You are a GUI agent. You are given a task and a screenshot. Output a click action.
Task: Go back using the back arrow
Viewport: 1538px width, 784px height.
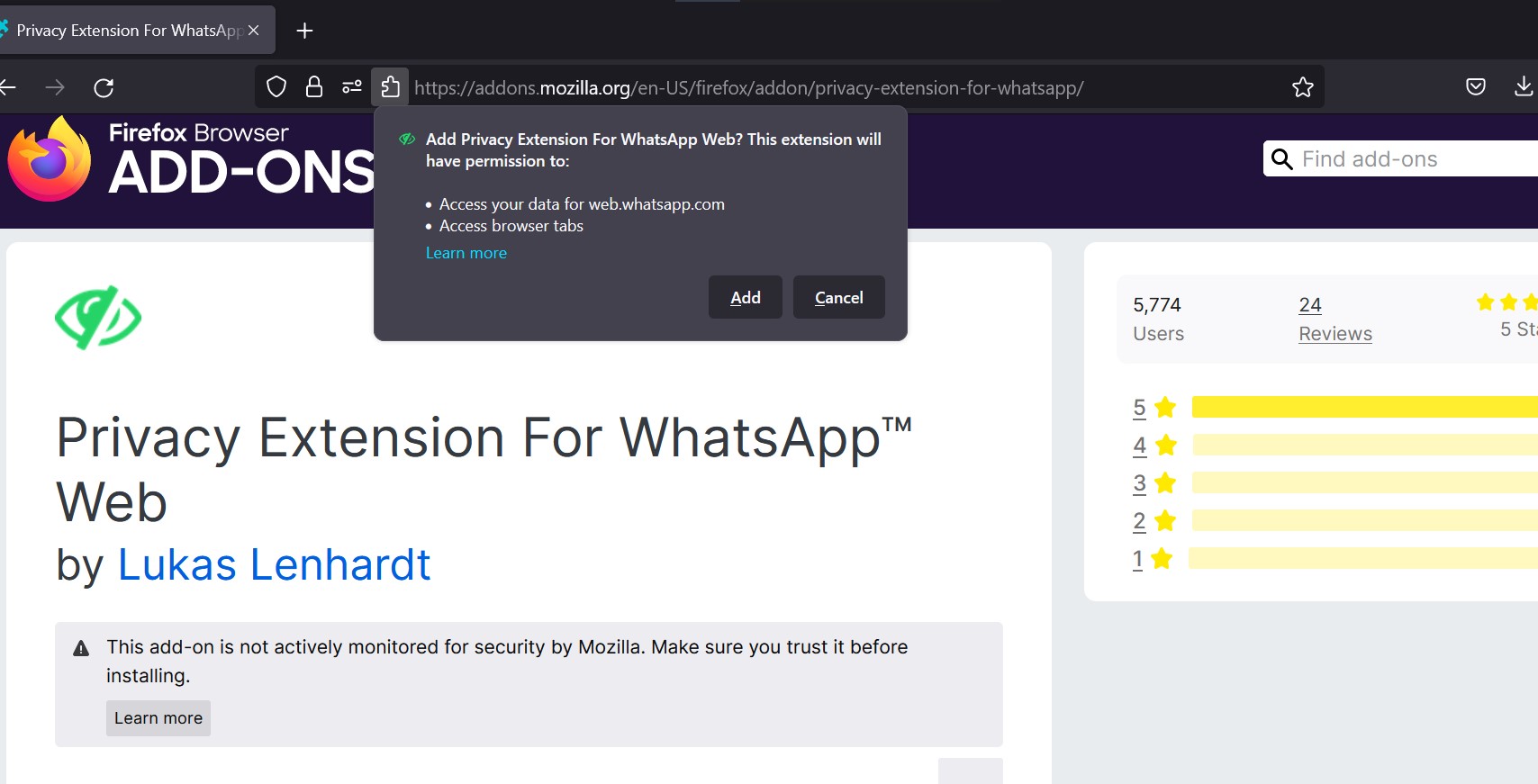coord(7,87)
